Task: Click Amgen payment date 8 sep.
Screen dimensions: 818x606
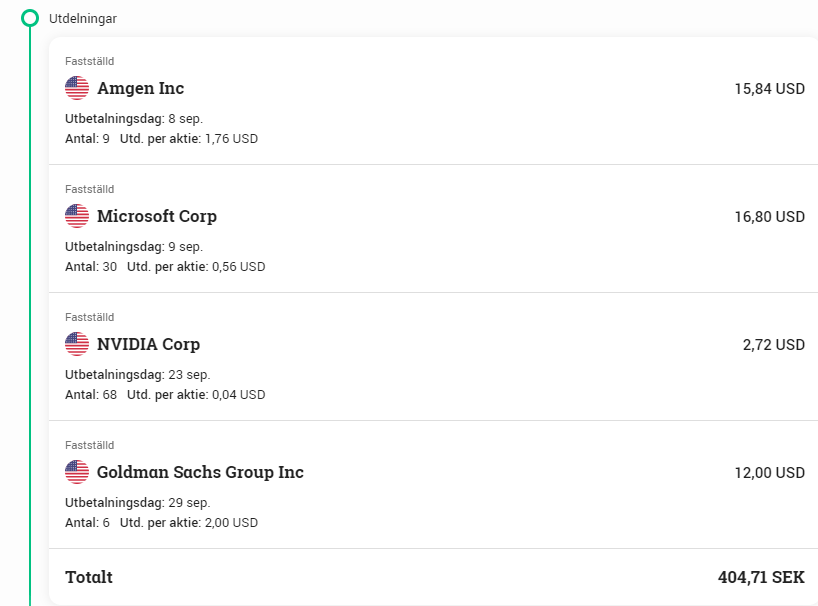Action: coord(185,119)
